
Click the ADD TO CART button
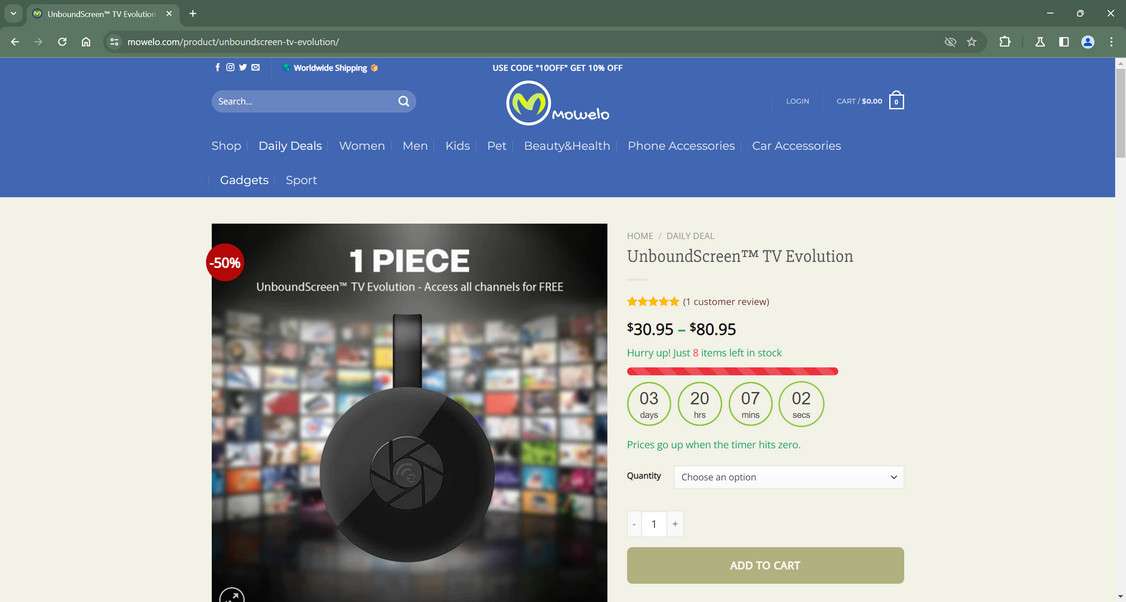click(766, 565)
